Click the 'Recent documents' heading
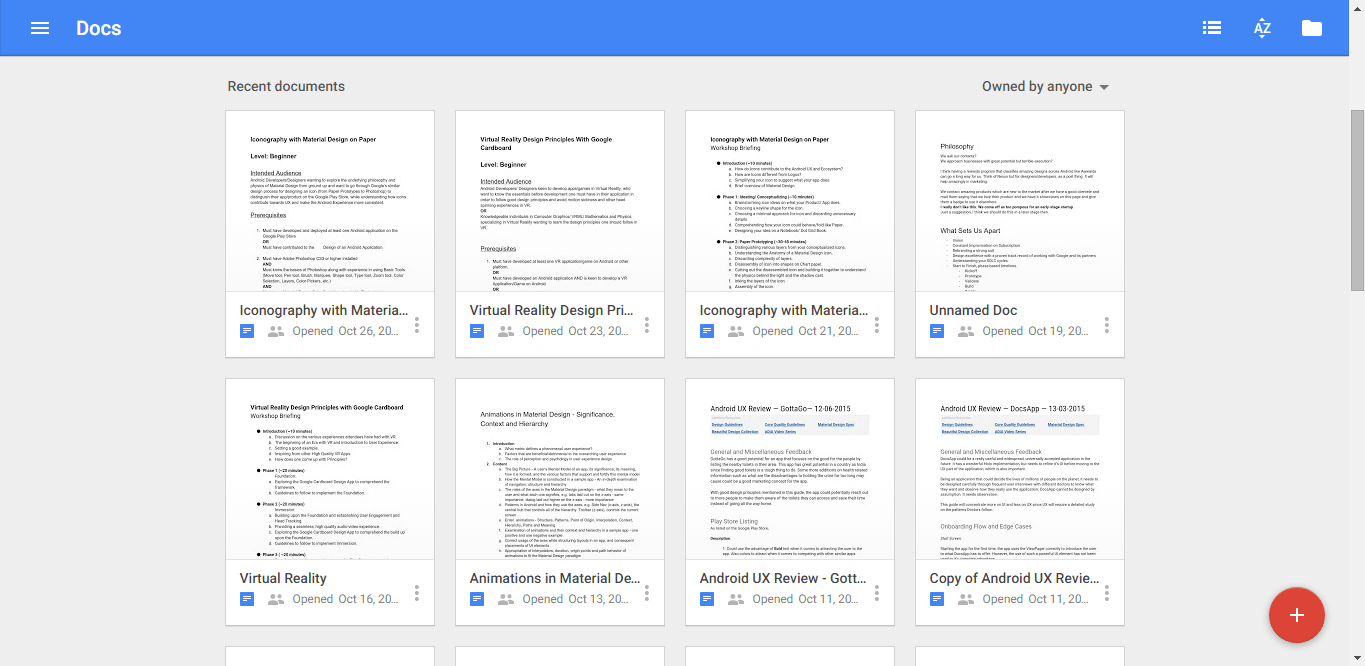Screen dimensions: 1365x666 [286, 87]
